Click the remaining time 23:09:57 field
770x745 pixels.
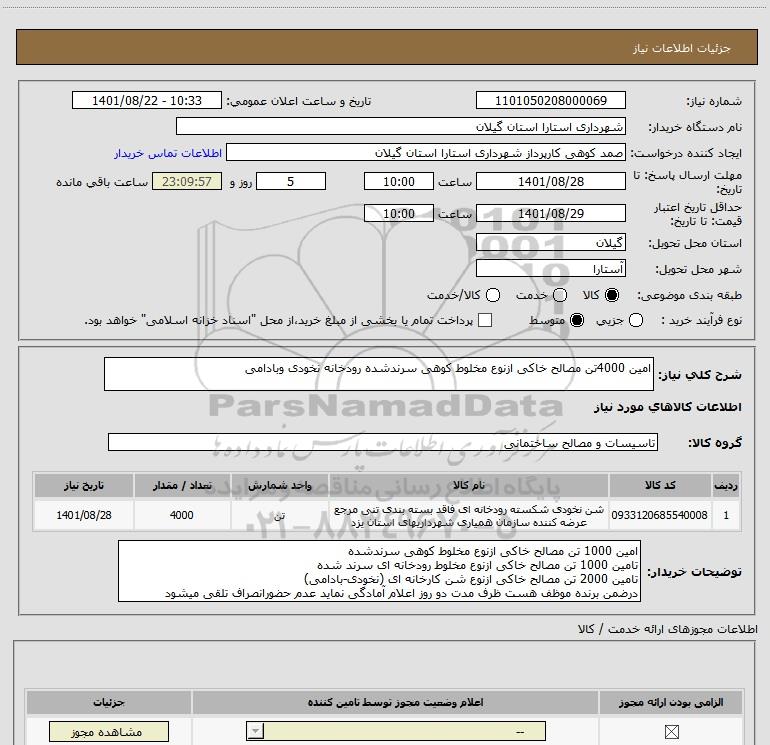click(187, 181)
